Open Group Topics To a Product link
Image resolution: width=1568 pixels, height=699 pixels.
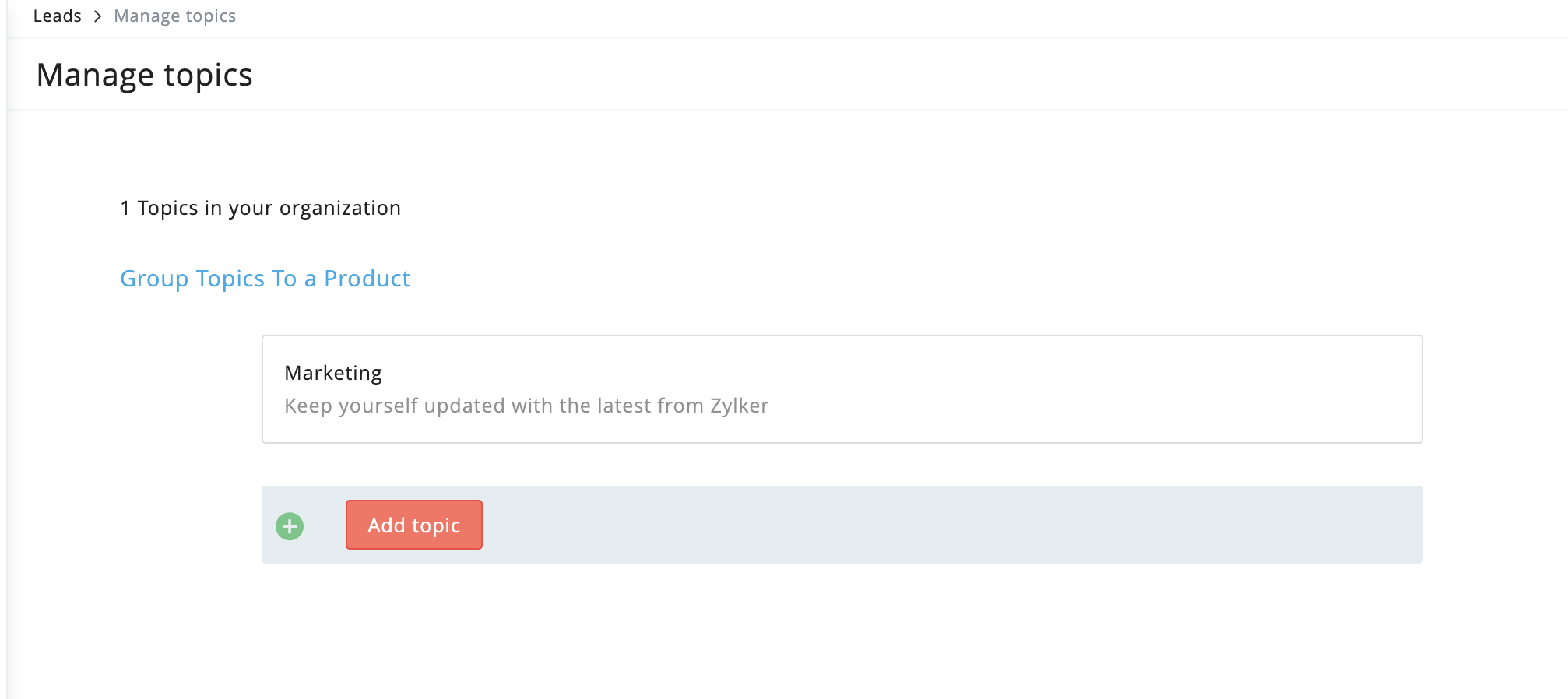click(265, 279)
